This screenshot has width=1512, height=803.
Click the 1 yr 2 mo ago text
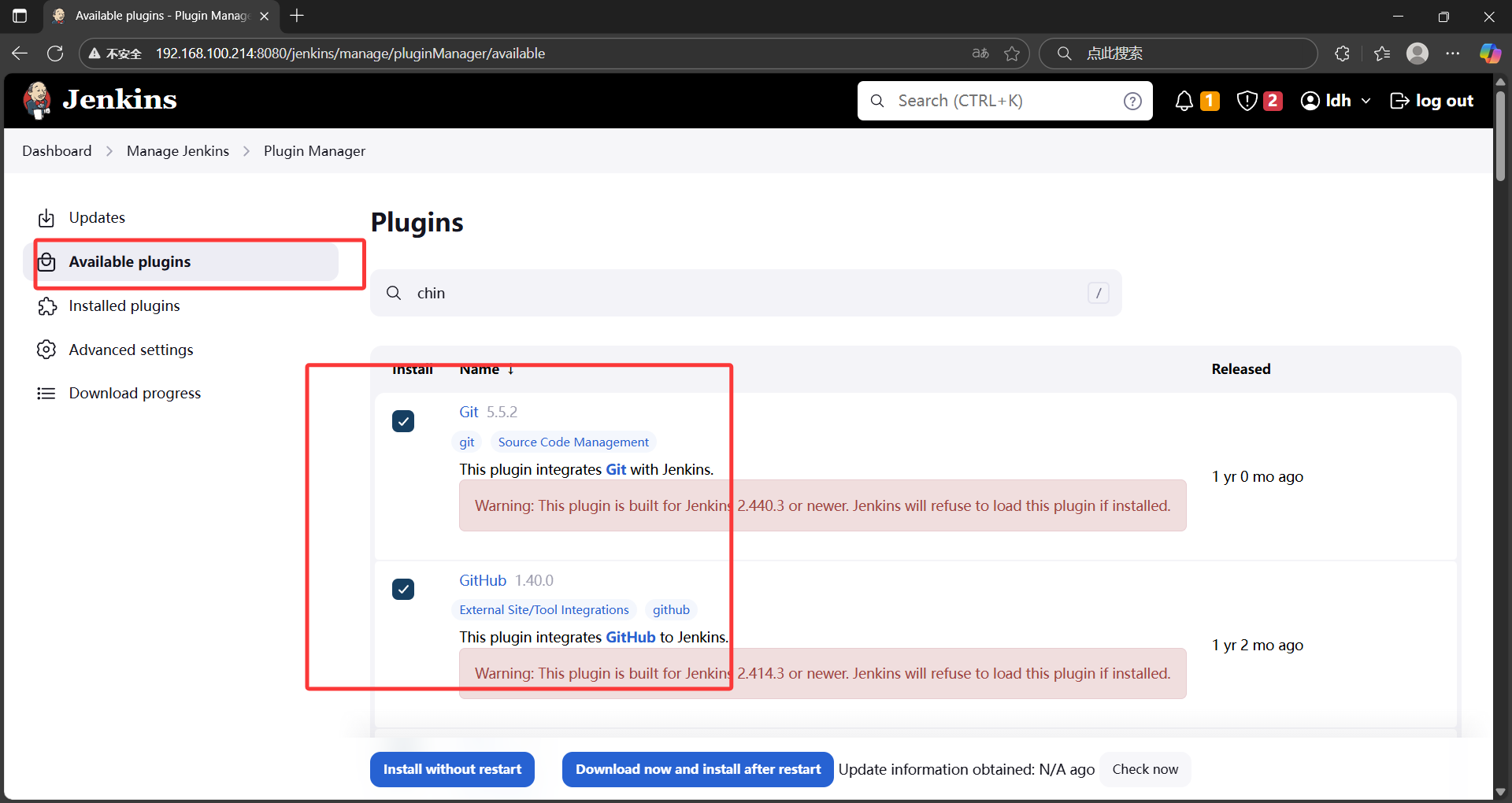(1258, 646)
